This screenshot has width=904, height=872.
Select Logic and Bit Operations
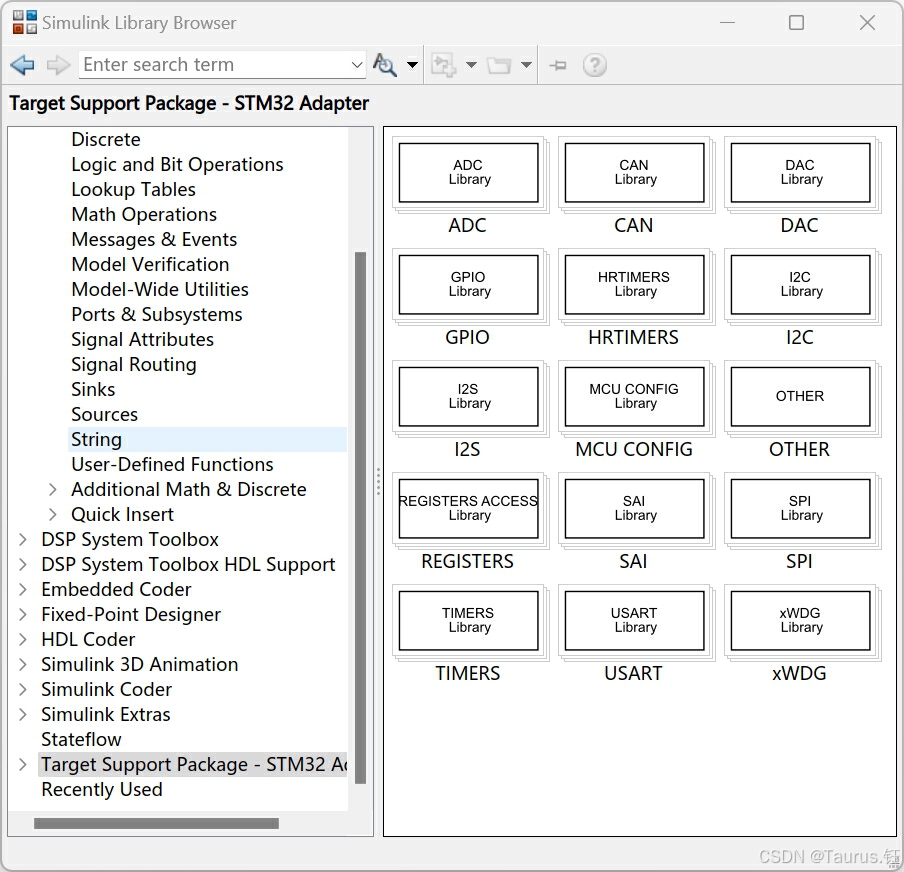click(x=177, y=164)
